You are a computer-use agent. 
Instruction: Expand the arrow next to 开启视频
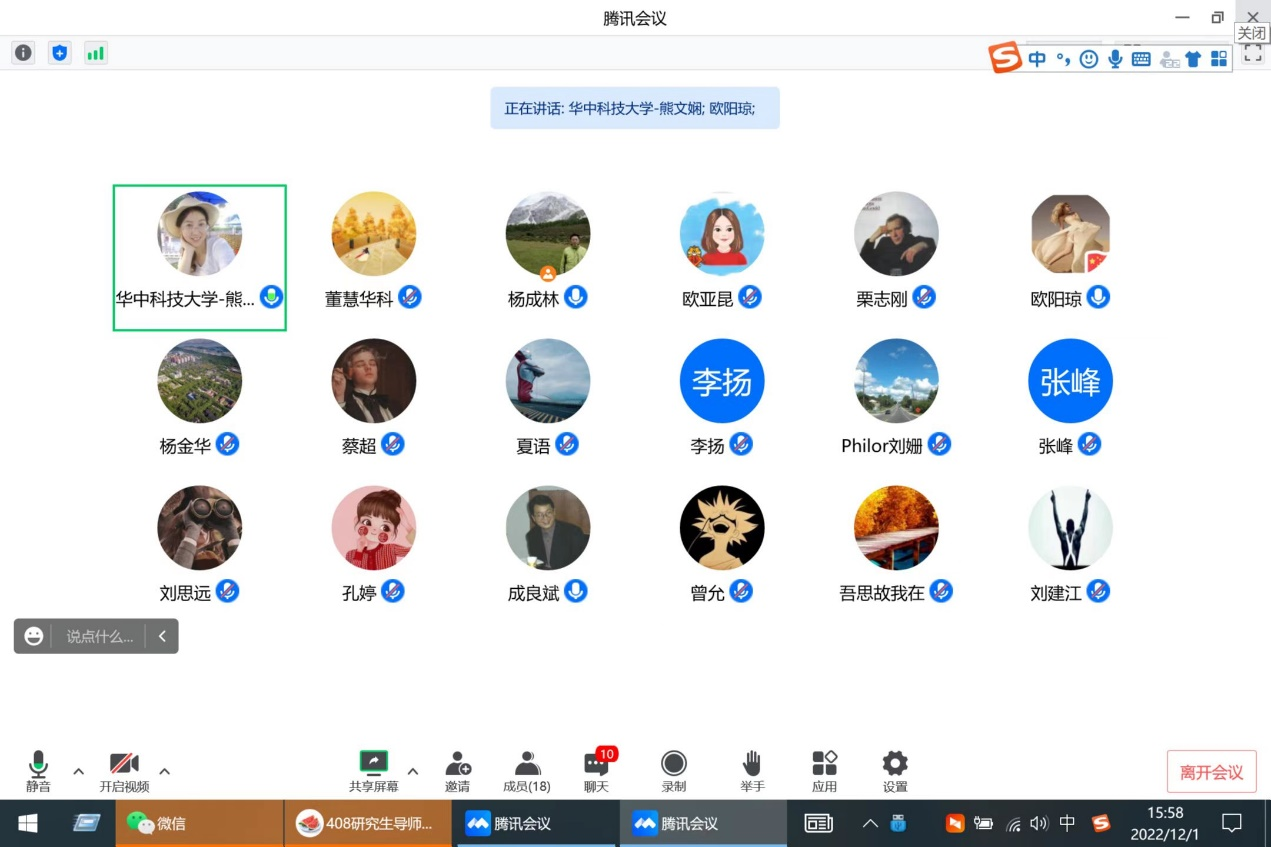click(165, 771)
